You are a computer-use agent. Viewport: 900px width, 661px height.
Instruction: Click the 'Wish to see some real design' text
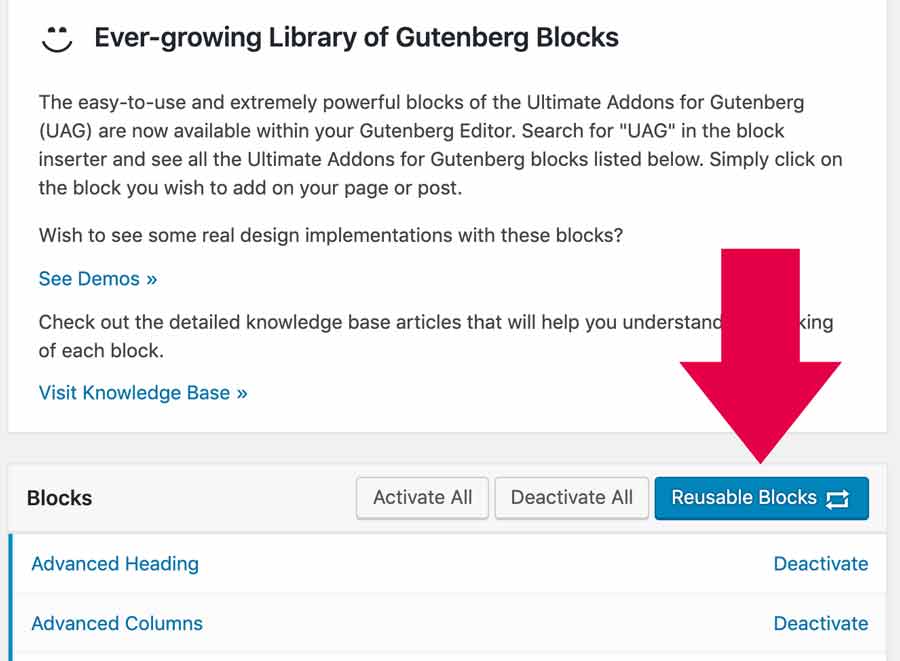coord(331,235)
